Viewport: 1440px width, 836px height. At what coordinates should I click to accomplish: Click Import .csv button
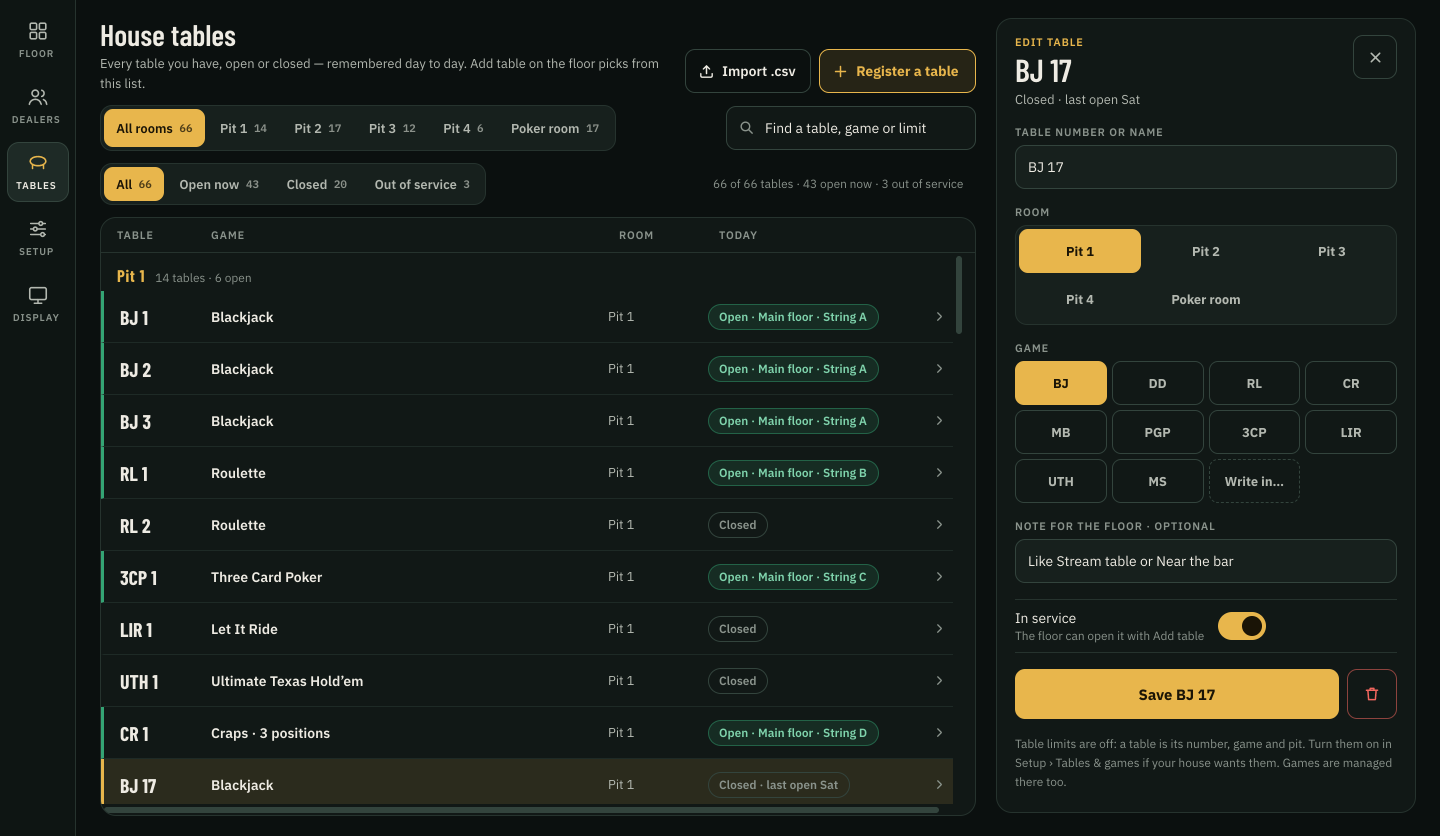[x=748, y=71]
